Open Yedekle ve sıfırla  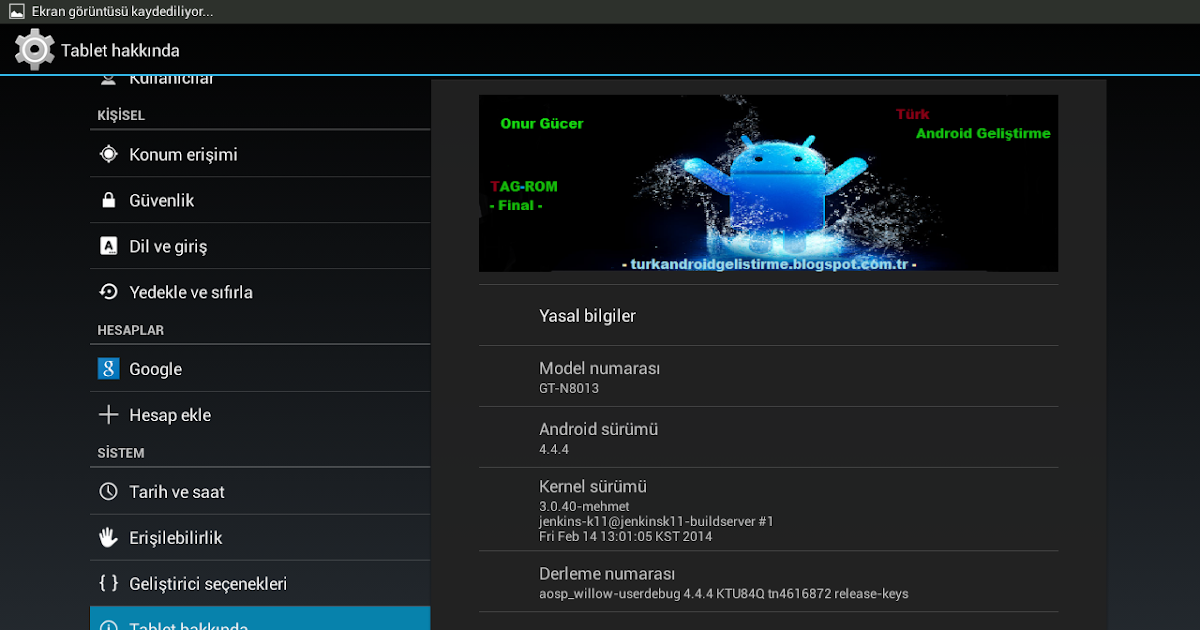[260, 292]
